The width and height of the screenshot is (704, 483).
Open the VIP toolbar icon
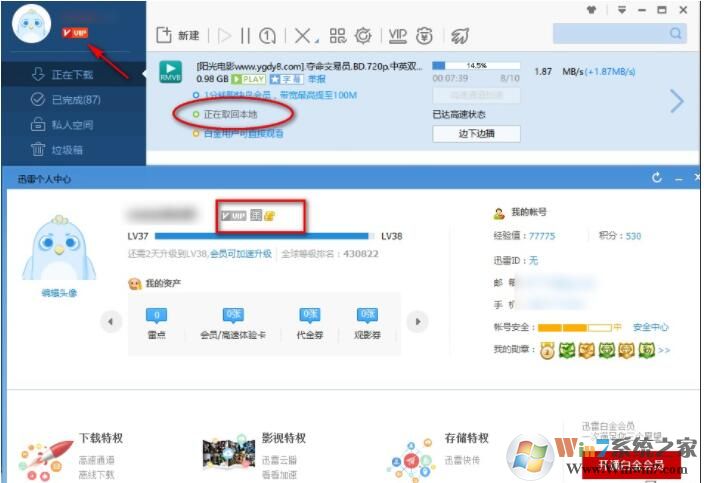tap(397, 35)
